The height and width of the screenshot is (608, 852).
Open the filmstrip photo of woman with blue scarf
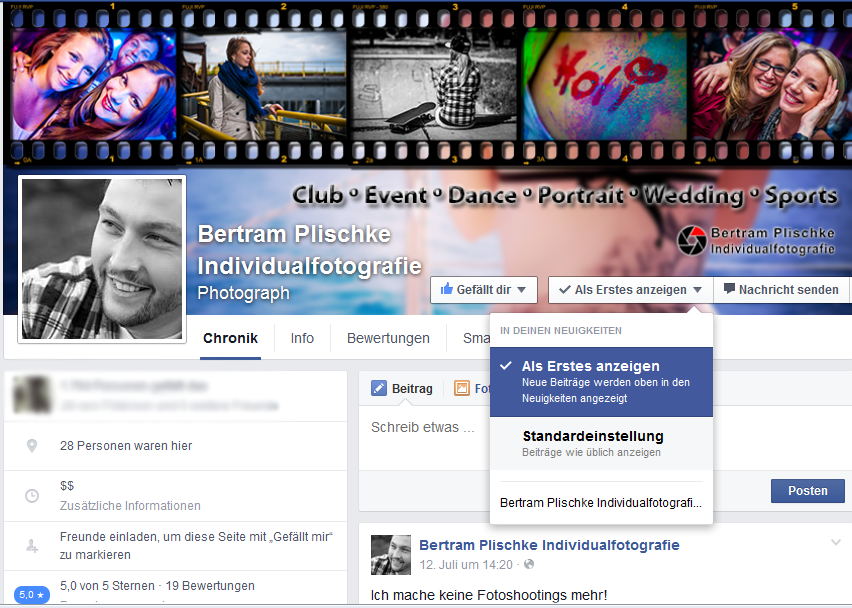264,85
